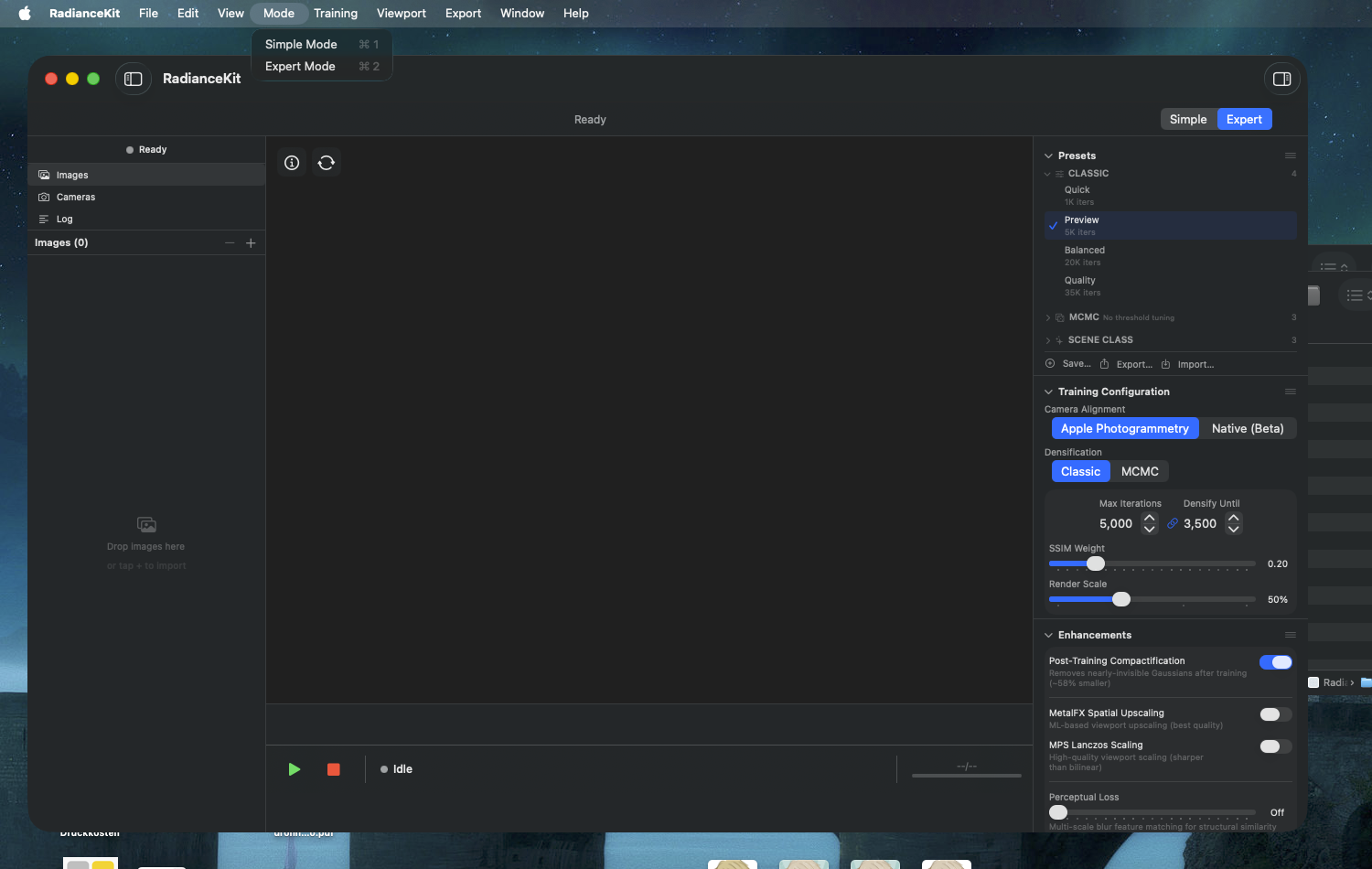Choose Native (Beta) camera alignment
The height and width of the screenshot is (869, 1372).
click(1248, 428)
